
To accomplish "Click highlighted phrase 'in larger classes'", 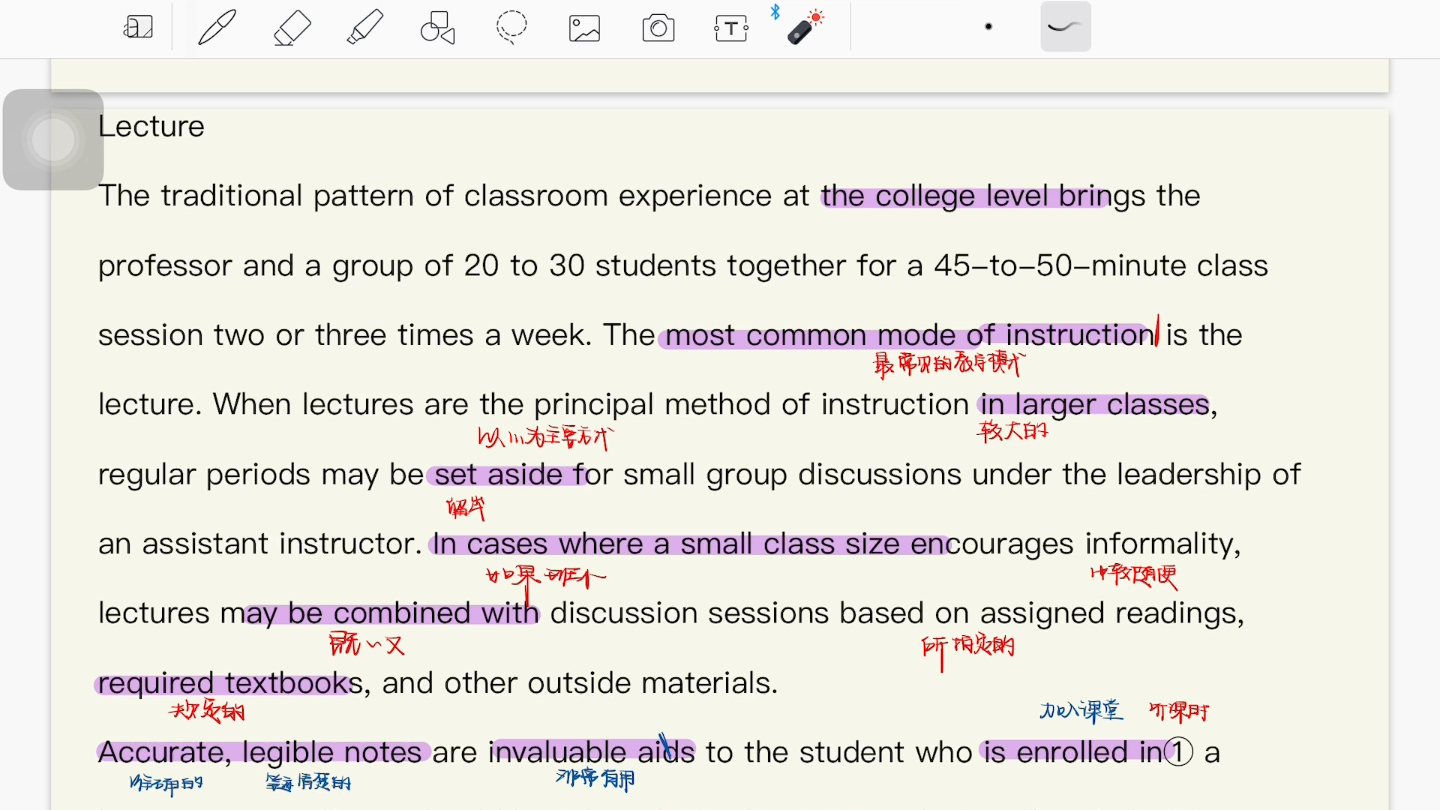I will pos(1094,404).
